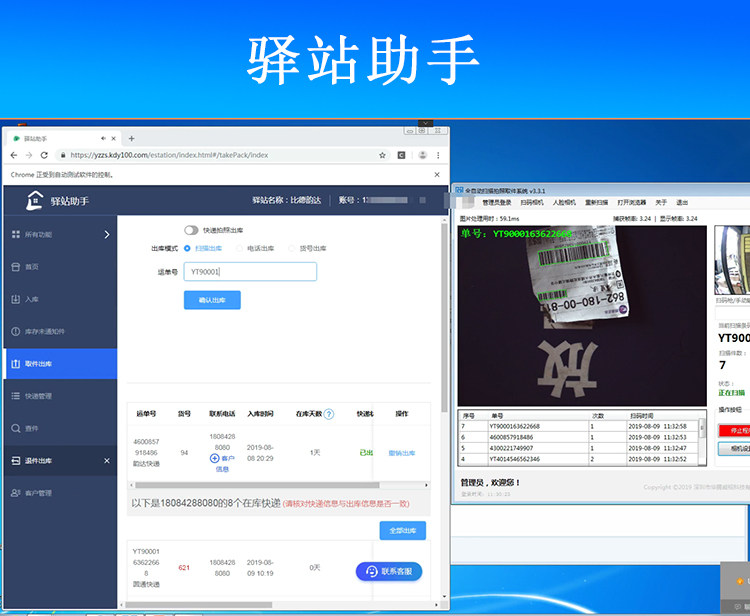Expand 所有功能 sidebar chevron
This screenshot has height=616, width=750.
[x=107, y=234]
